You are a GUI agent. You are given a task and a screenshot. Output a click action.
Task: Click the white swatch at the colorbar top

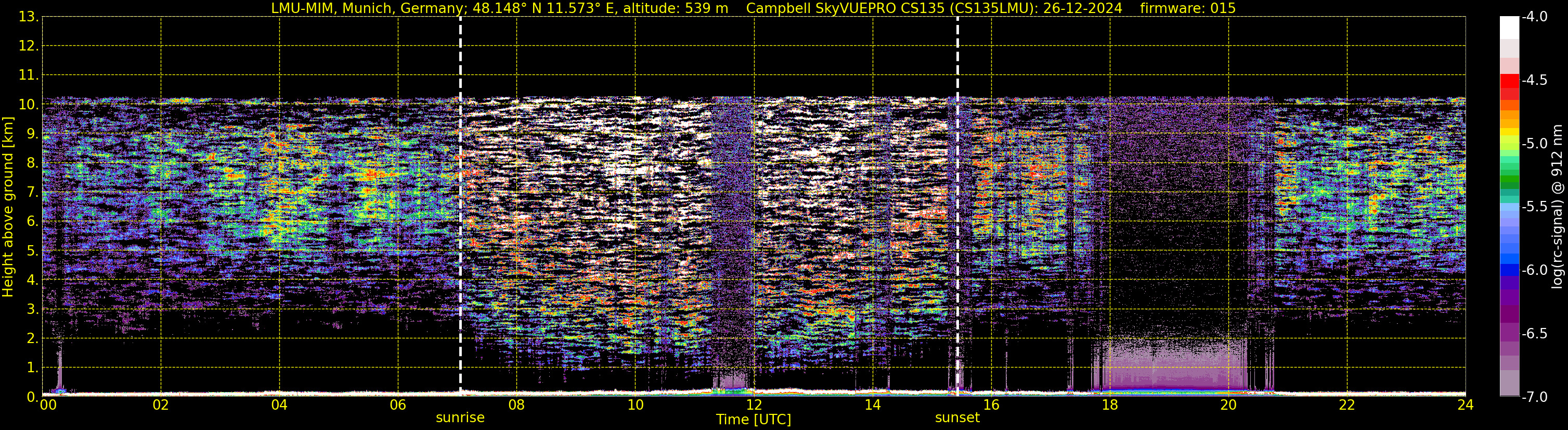[x=1509, y=28]
